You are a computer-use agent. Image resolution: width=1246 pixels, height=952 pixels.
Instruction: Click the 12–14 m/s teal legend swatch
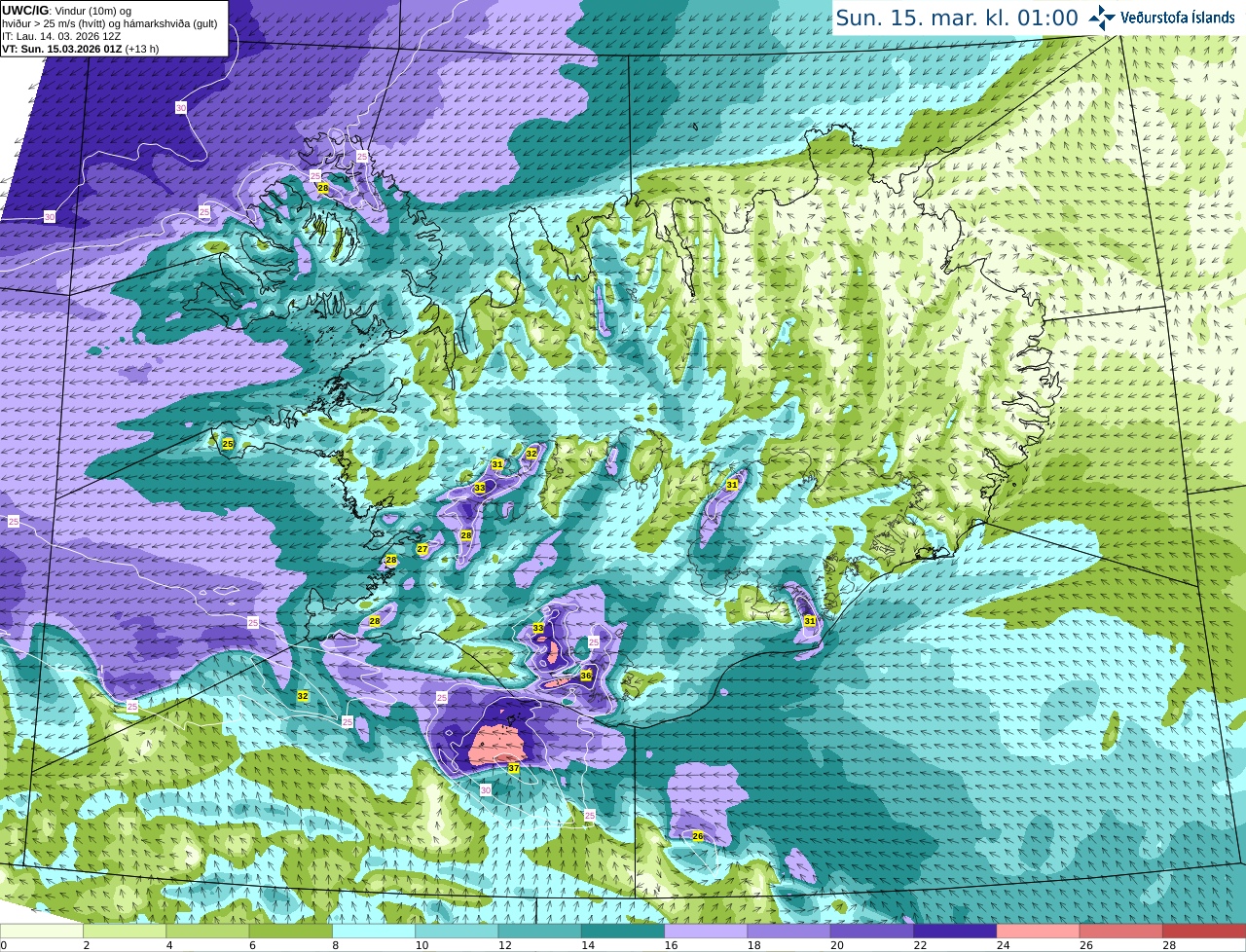pyautogui.click(x=540, y=931)
